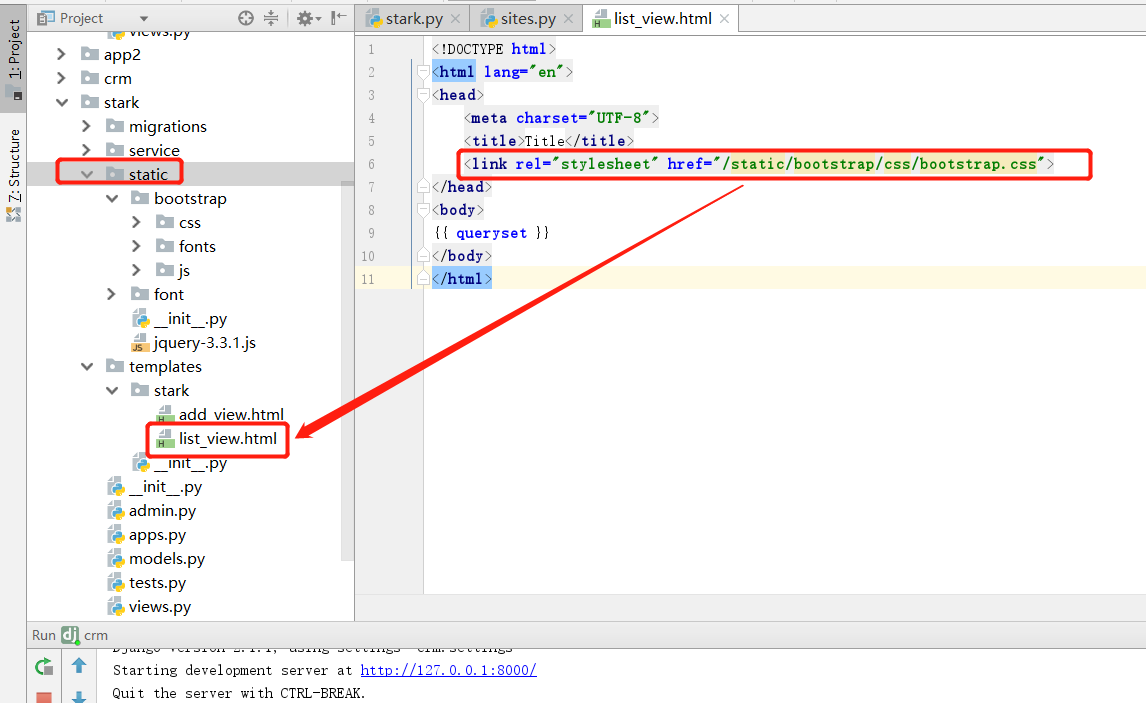Screen dimensions: 1146x703
Task: Select the bootstrap folder icon
Action: (x=140, y=197)
